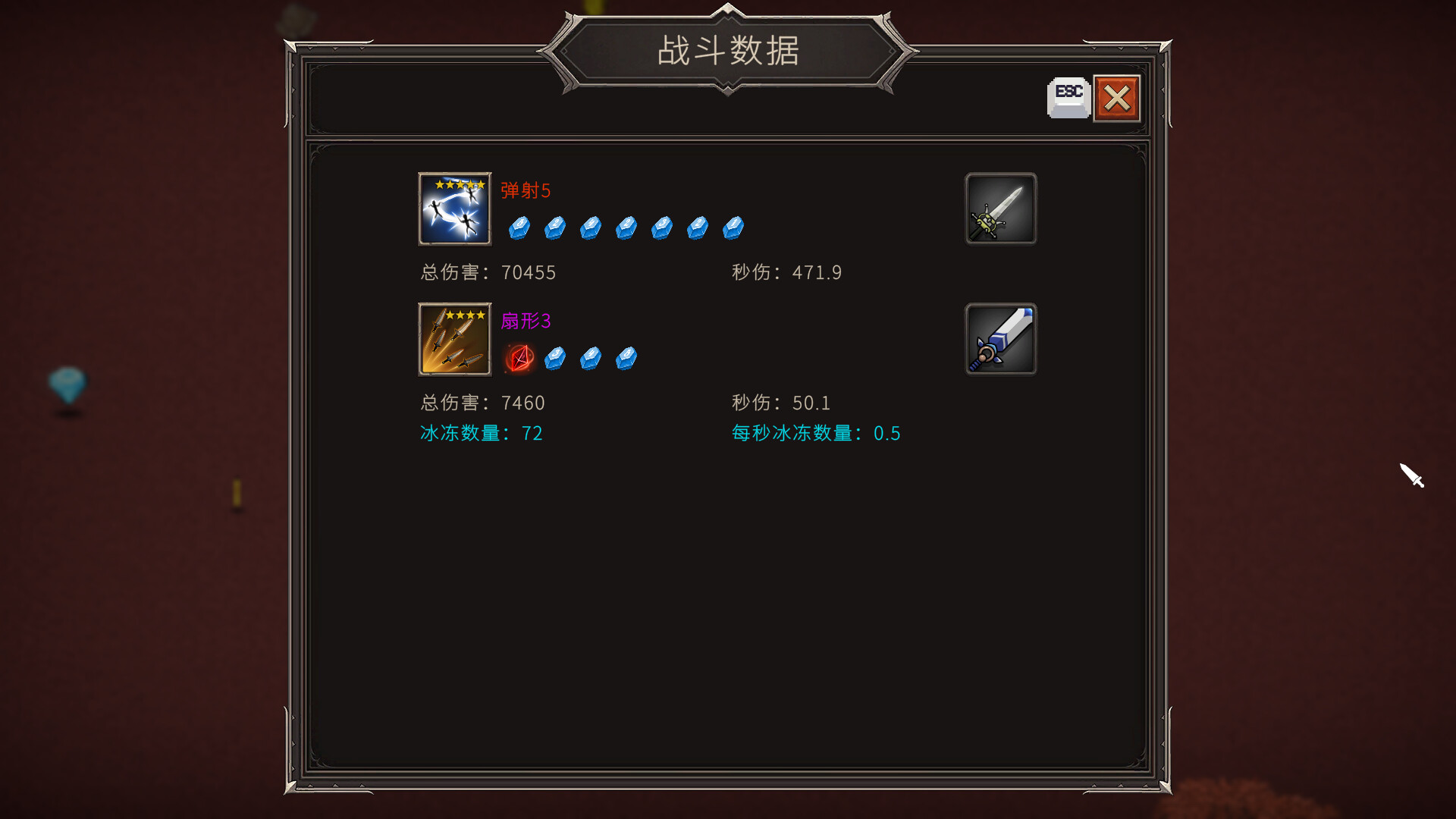The image size is (1456, 819).
Task: Click the first blue gem under 弹射5
Action: [x=519, y=227]
